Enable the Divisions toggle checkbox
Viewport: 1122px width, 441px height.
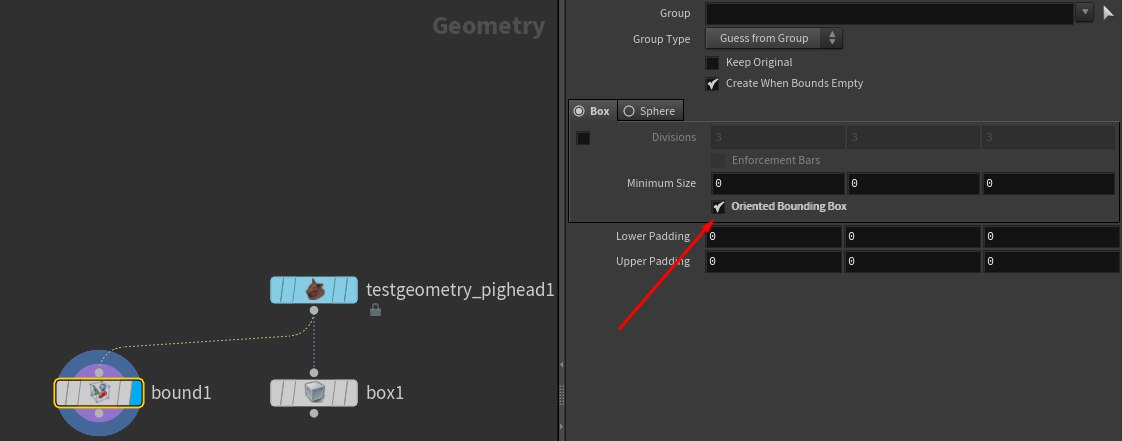[x=583, y=138]
